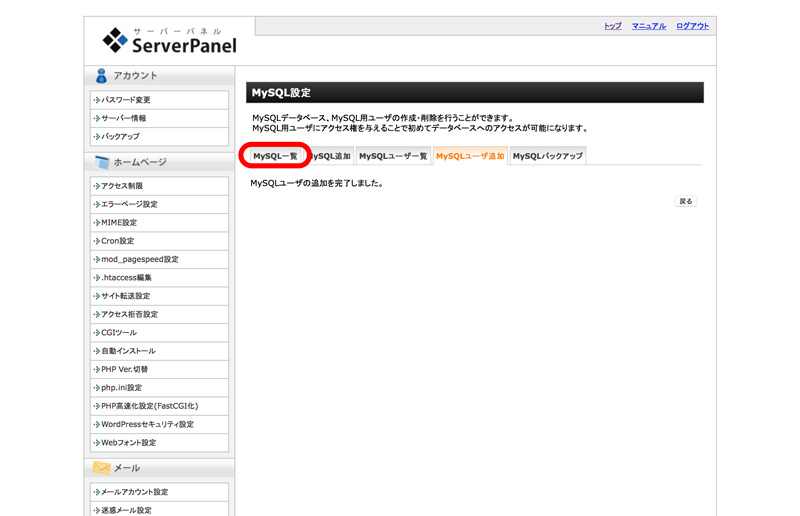800x516 pixels.
Task: Click the ホームページ section page icon
Action: point(102,162)
